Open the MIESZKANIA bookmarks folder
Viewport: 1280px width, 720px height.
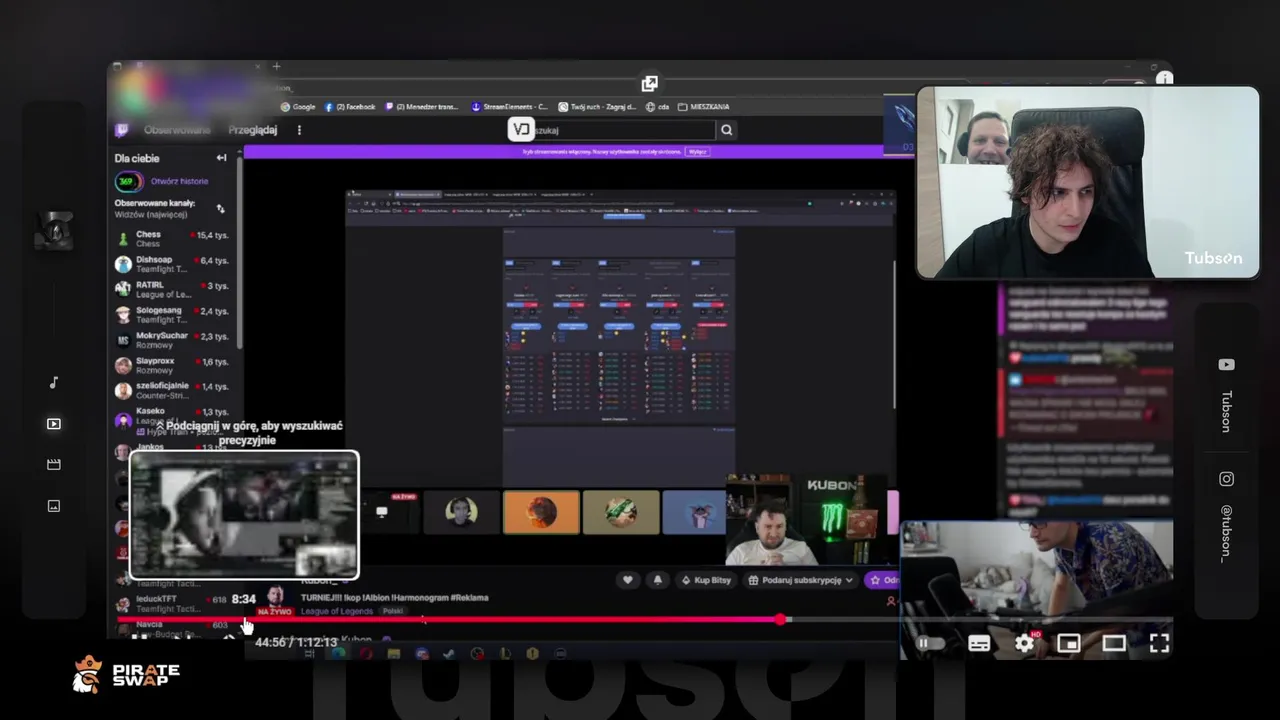[x=703, y=107]
